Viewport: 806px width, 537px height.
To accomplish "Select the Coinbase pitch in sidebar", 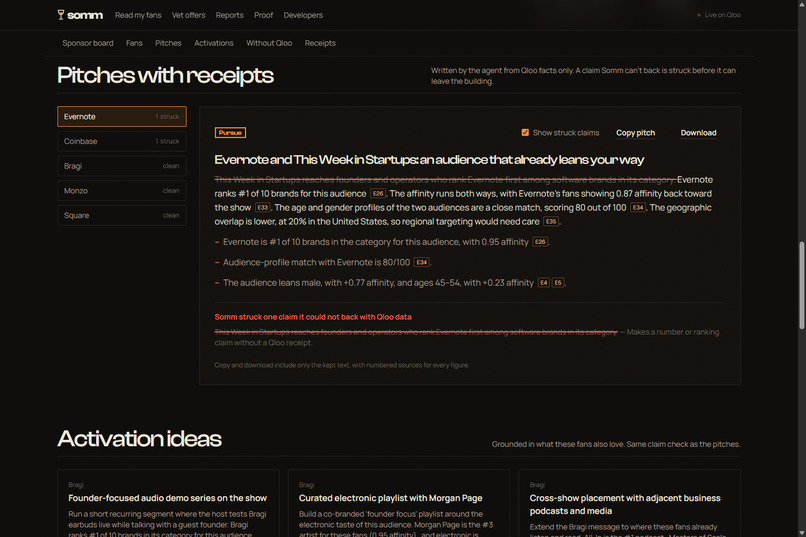I will pos(122,141).
